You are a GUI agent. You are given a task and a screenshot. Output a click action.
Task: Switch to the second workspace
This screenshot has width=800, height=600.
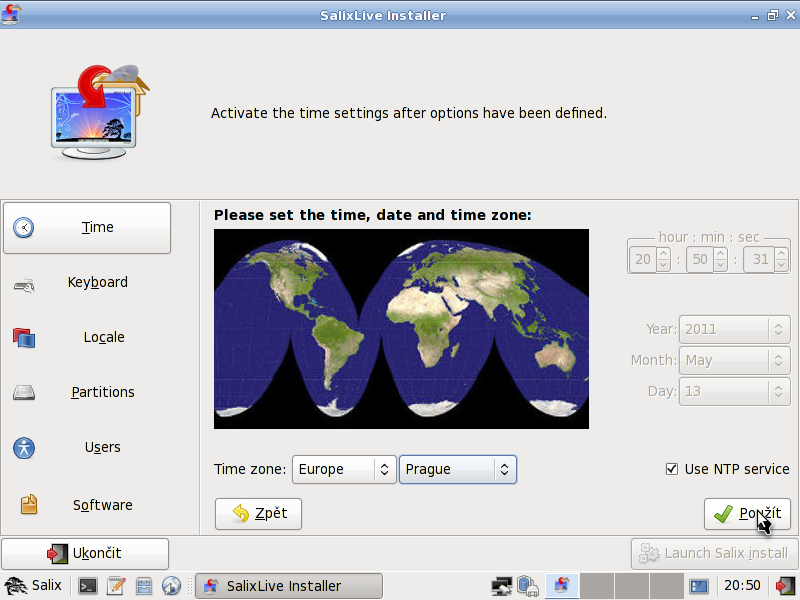[x=596, y=586]
